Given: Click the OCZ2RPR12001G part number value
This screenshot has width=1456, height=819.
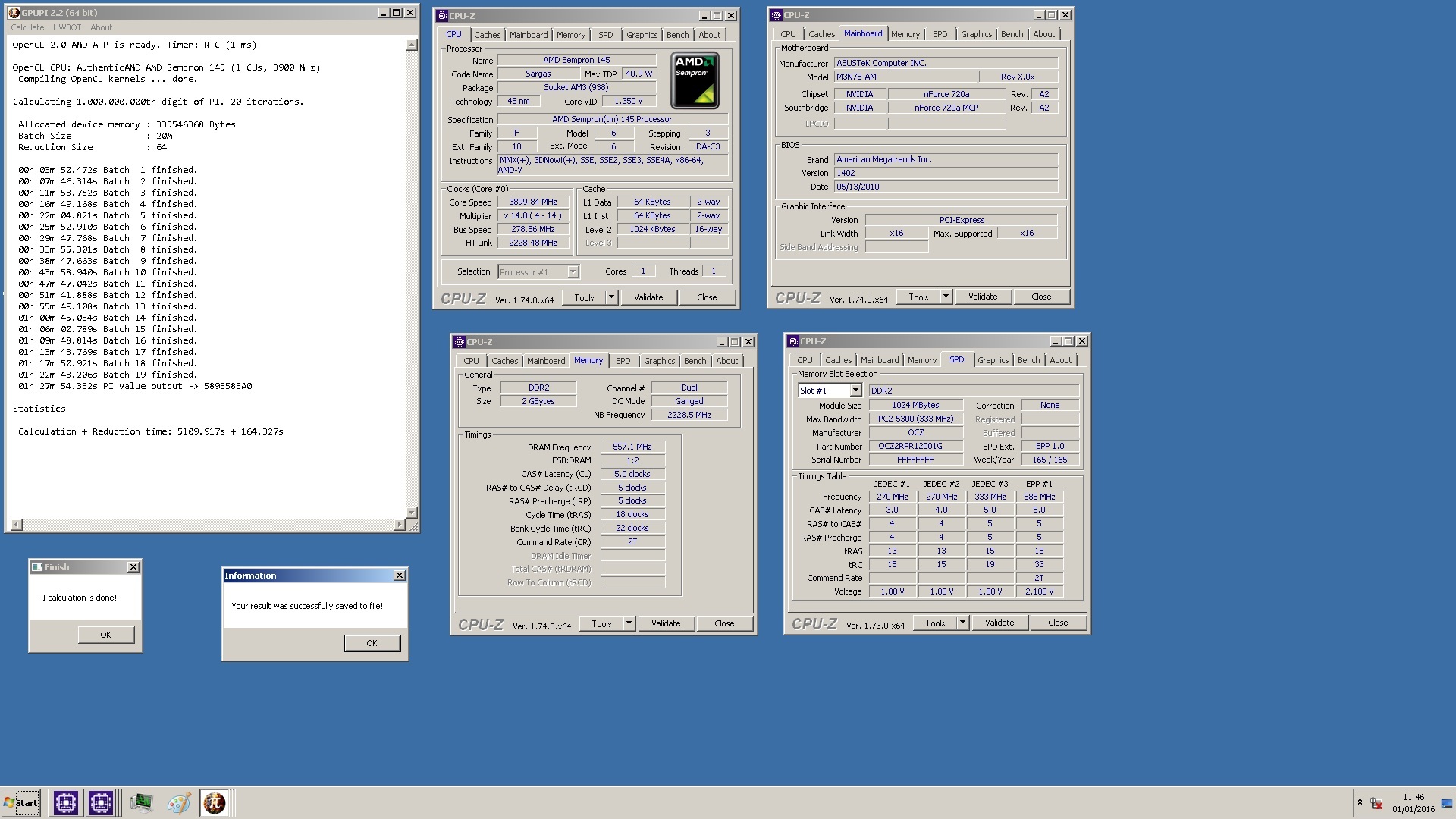Looking at the screenshot, I should point(915,446).
